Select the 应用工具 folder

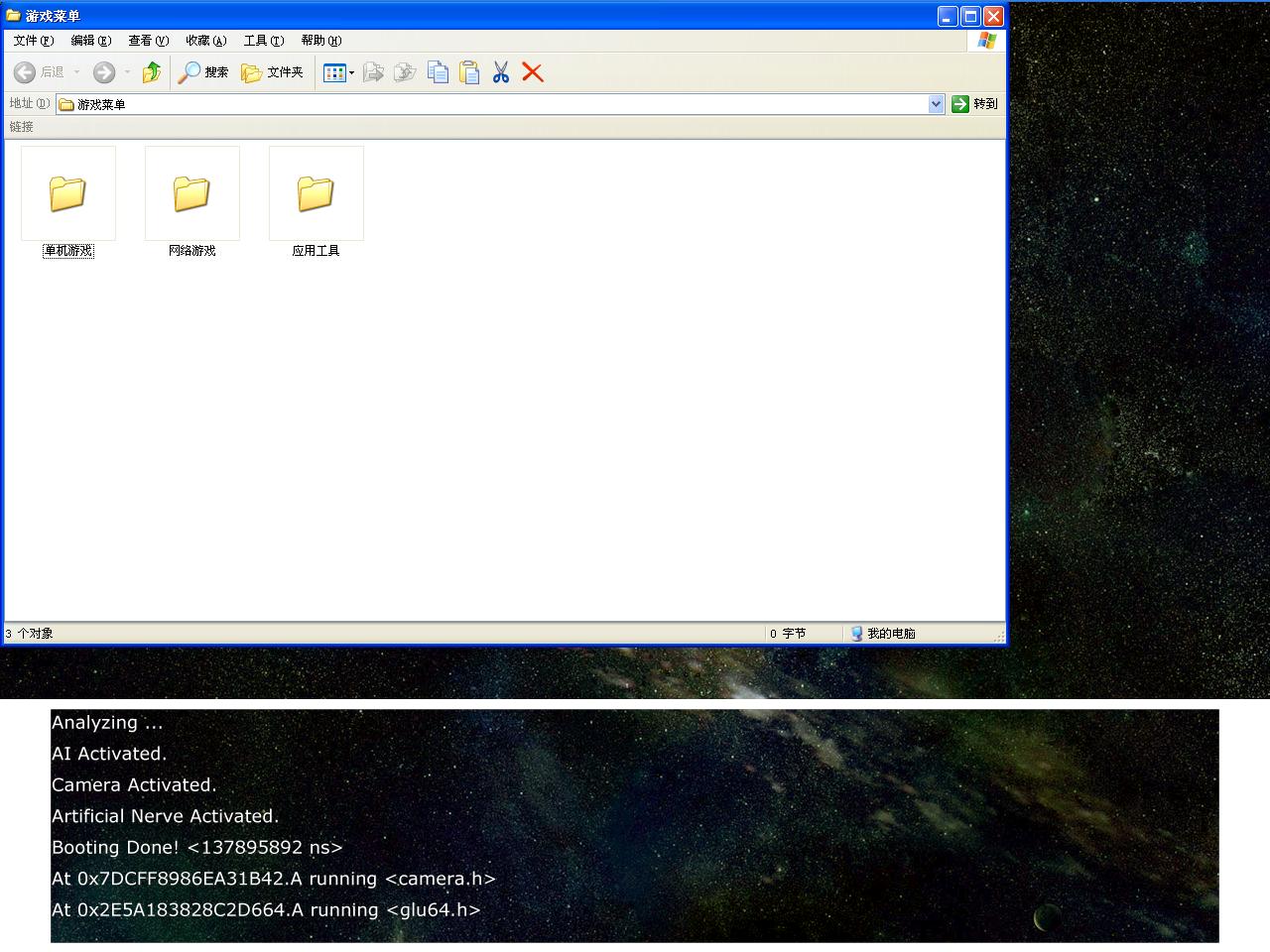pyautogui.click(x=317, y=202)
